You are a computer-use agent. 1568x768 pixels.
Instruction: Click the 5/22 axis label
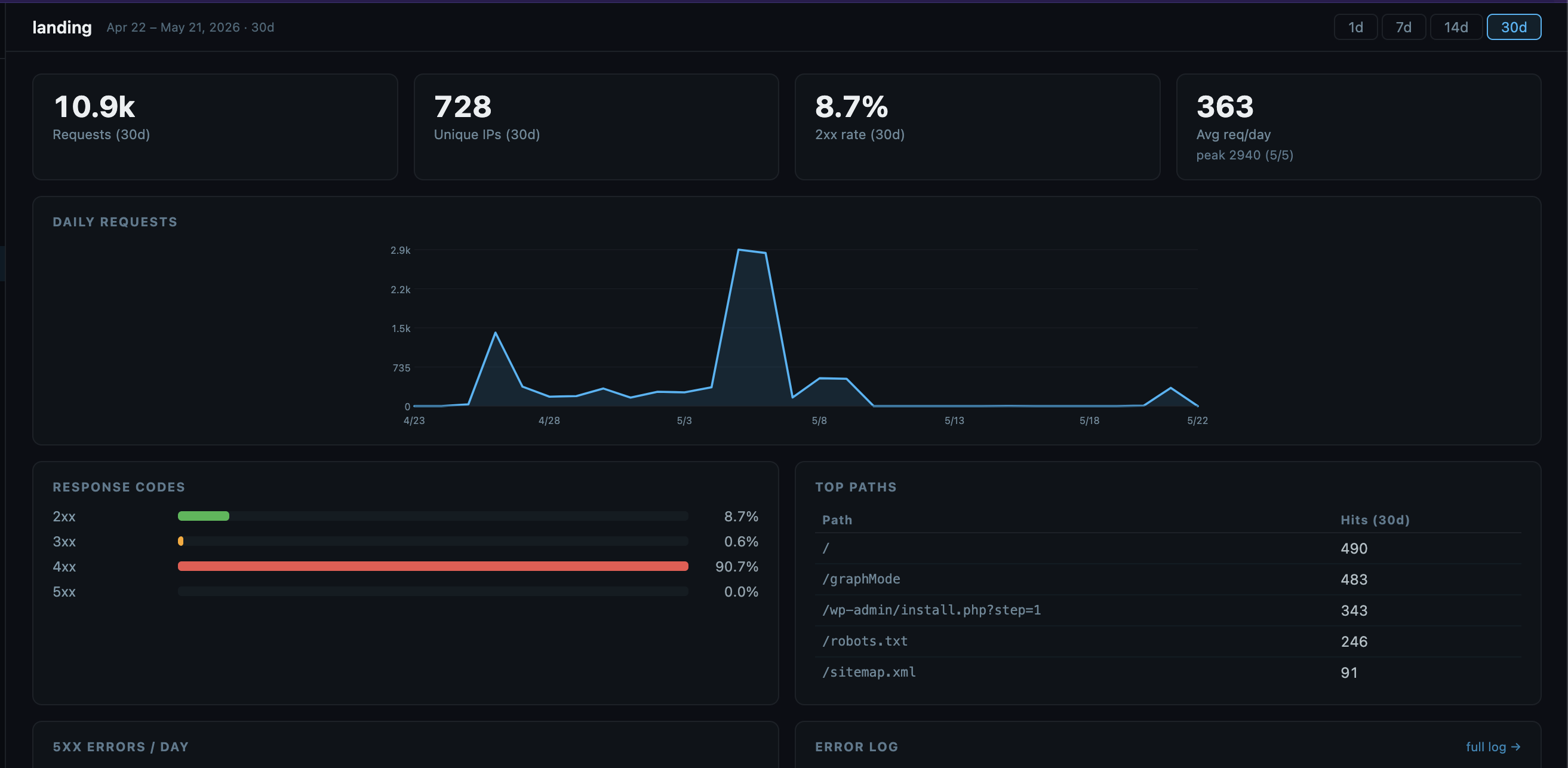pos(1197,420)
